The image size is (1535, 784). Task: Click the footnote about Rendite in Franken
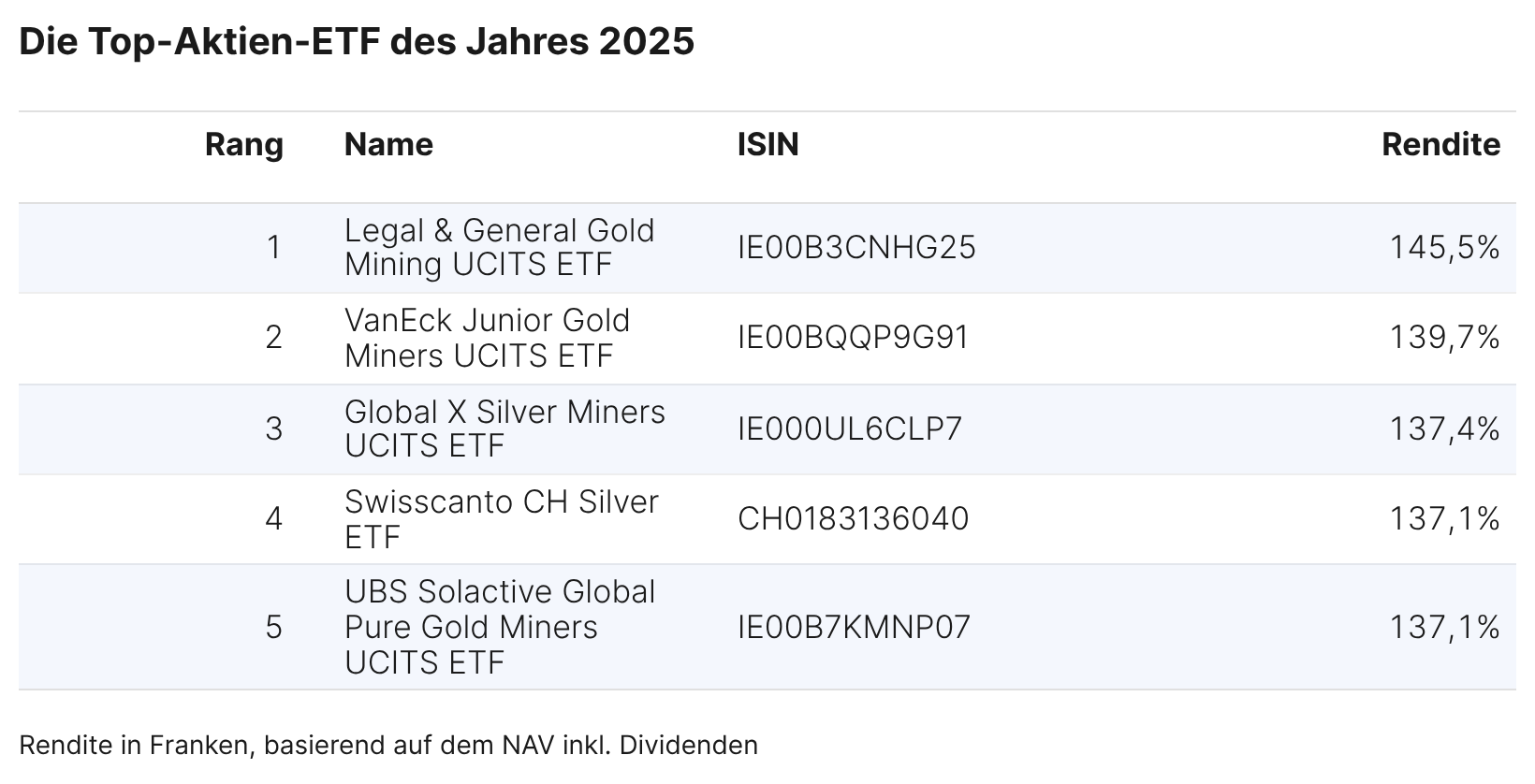tap(388, 746)
